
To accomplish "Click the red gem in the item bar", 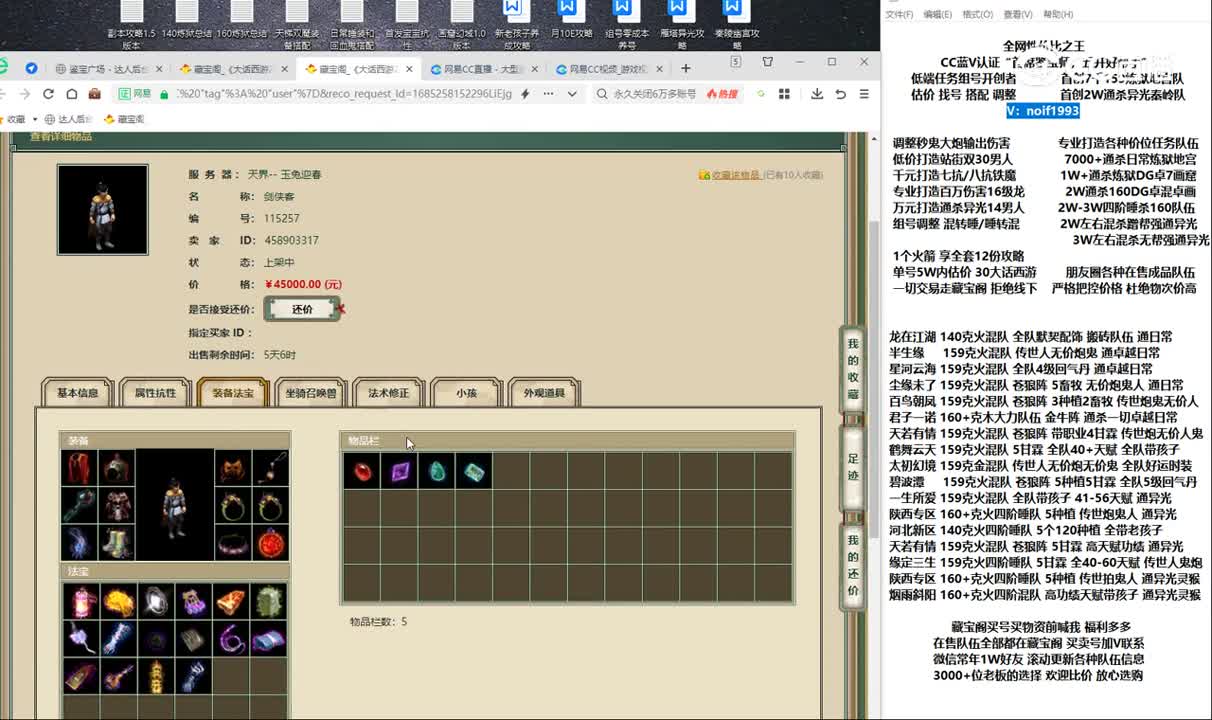I will 362,472.
